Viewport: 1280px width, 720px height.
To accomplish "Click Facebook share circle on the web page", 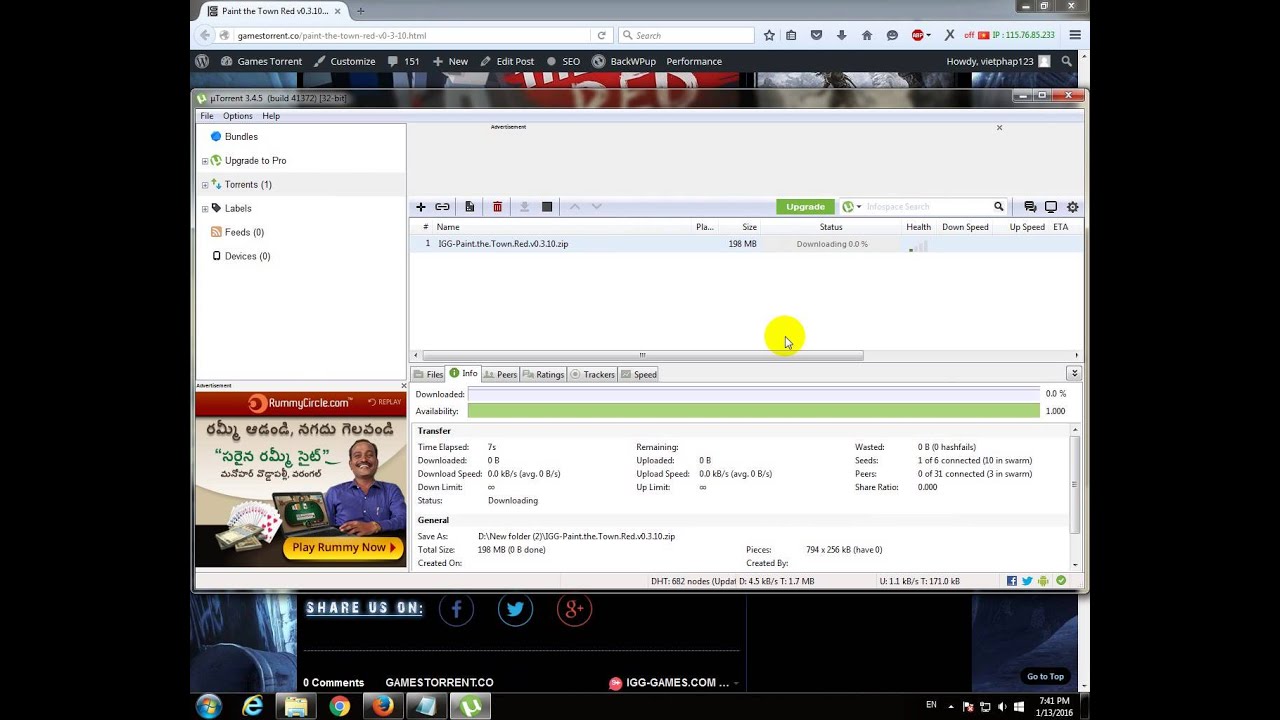I will (456, 609).
